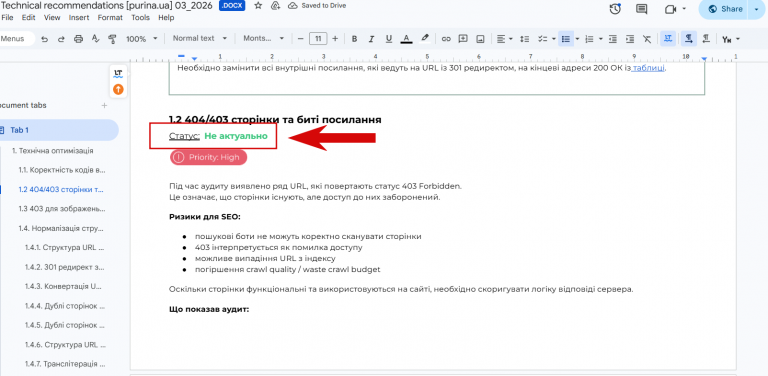Open the File menu
The width and height of the screenshot is (768, 376).
click(x=7, y=18)
